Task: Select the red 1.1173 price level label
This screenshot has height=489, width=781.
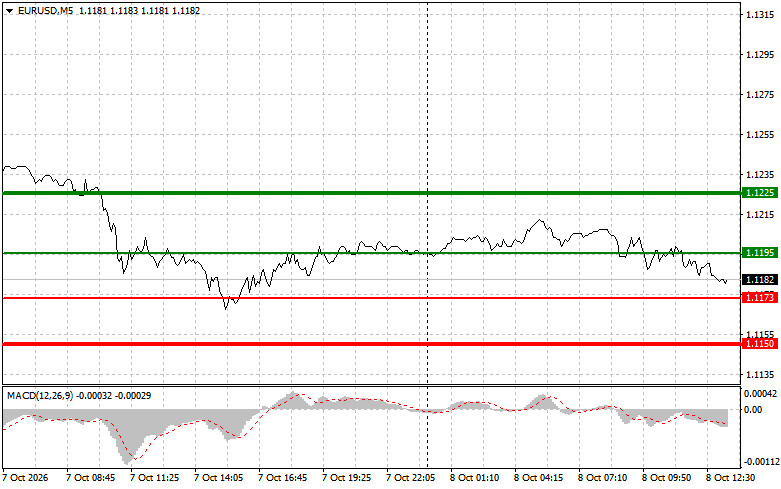Action: pyautogui.click(x=760, y=298)
